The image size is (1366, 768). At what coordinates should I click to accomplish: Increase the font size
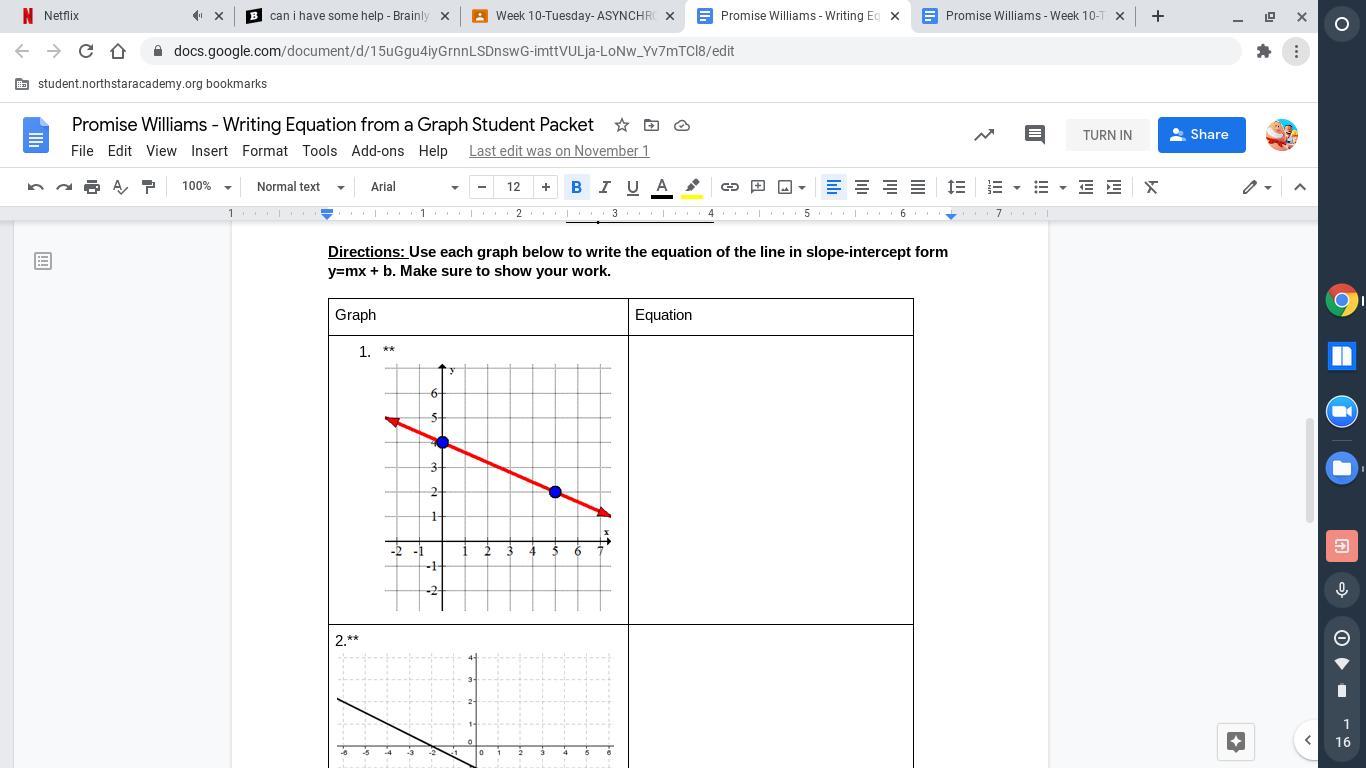coord(546,187)
